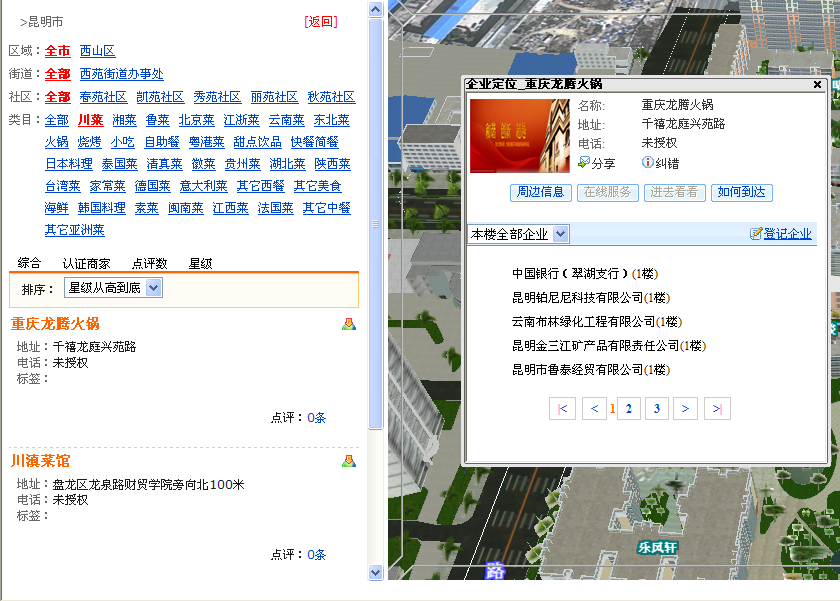Select 昆明金三江矿产品有限责任公司 entry
840x601 pixels.
click(609, 346)
